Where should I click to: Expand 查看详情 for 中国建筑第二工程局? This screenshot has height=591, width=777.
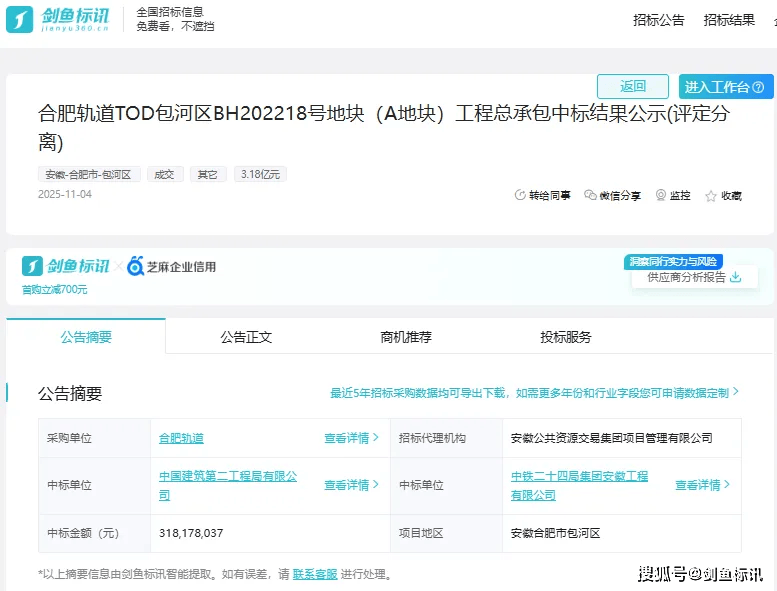[x=351, y=485]
